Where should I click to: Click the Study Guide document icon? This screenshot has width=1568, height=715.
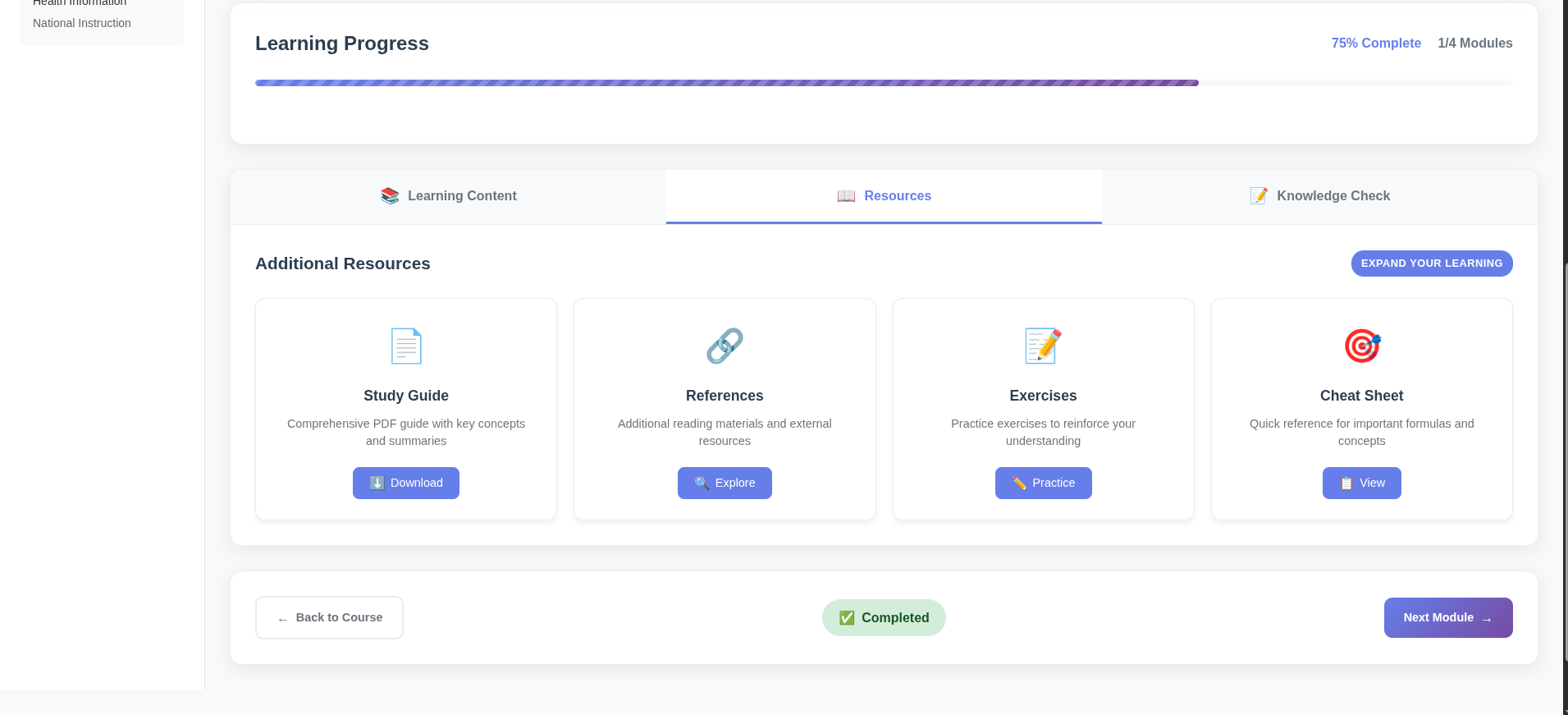[406, 346]
